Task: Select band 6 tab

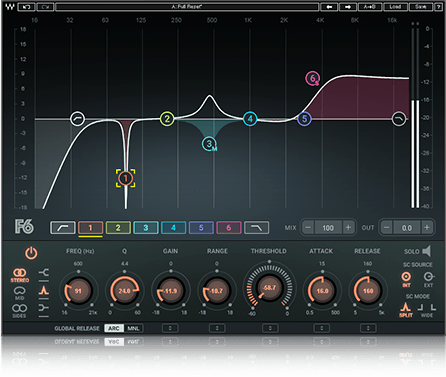Action: point(229,228)
